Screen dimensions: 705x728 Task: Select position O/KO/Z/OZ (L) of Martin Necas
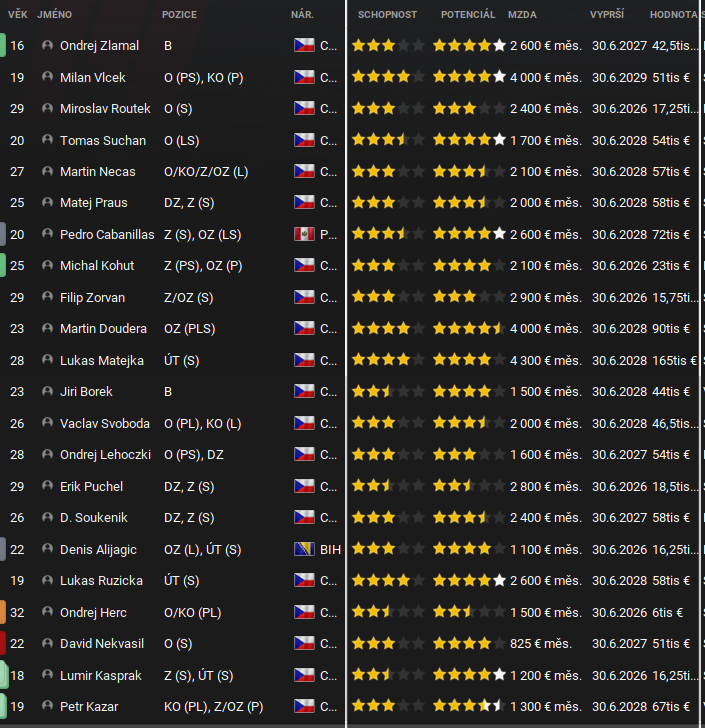[206, 172]
